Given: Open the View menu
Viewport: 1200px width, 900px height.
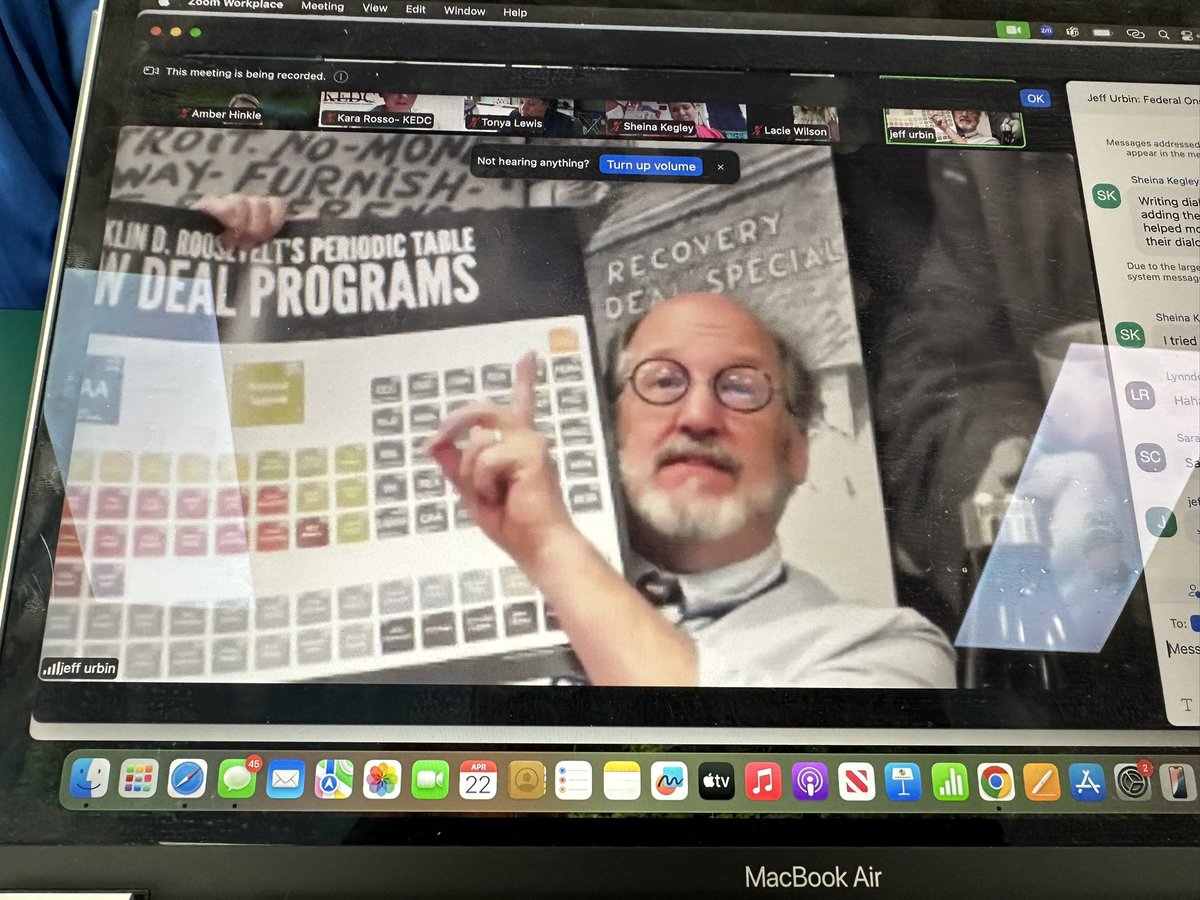Looking at the screenshot, I should 375,8.
